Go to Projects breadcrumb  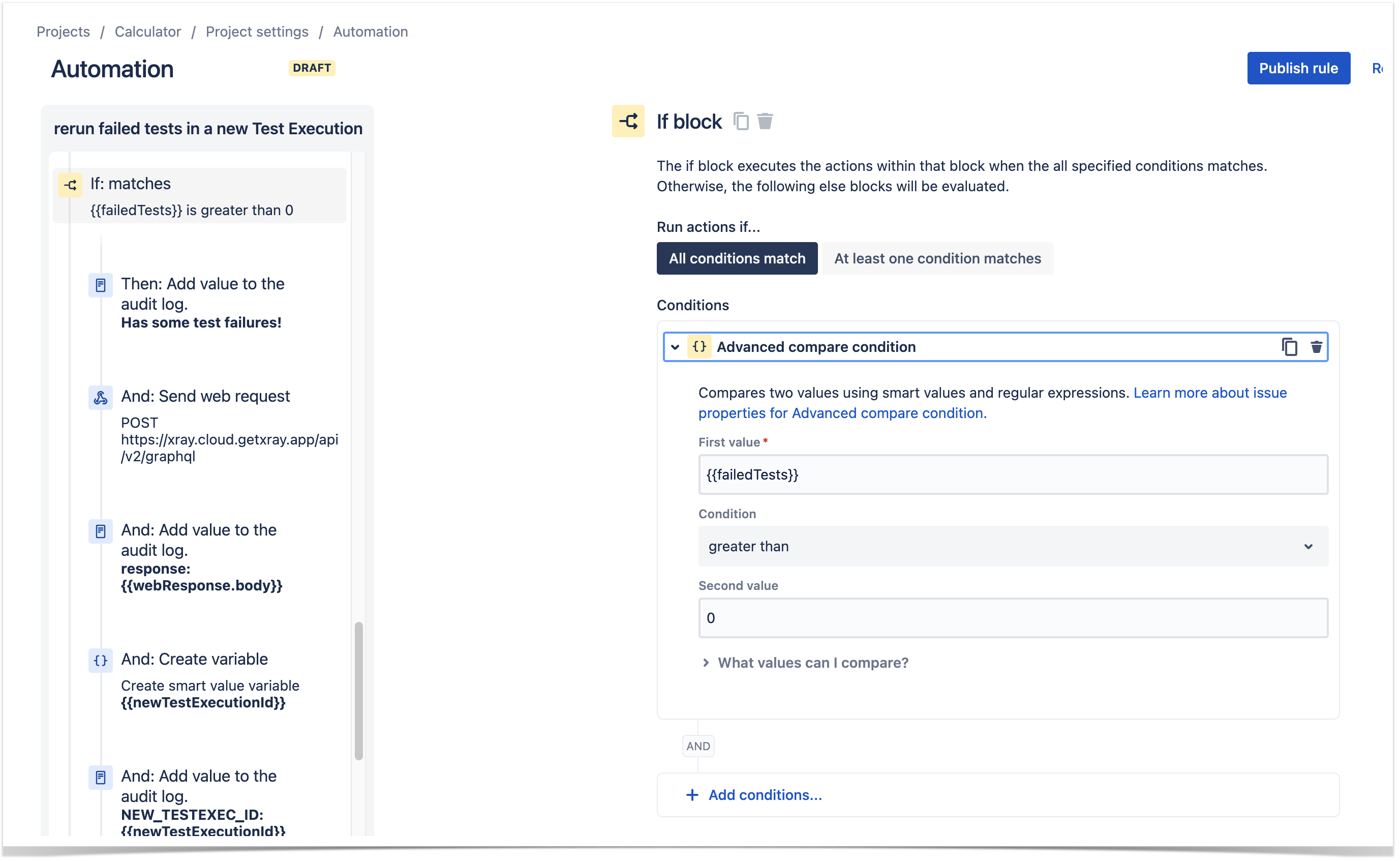(63, 32)
